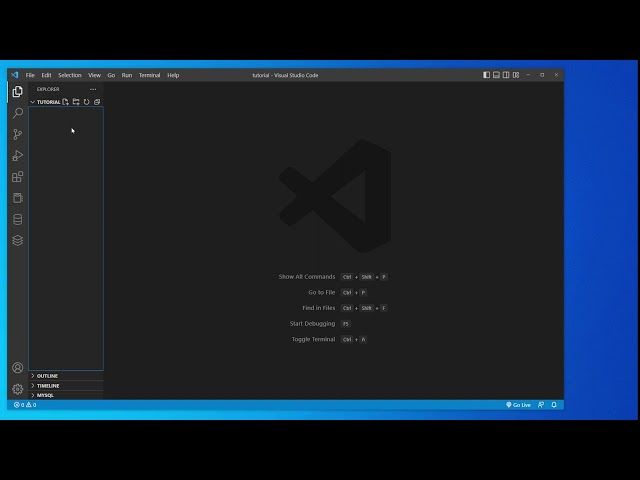This screenshot has width=640, height=480.
Task: Open Explorer views and more actions ellipsis
Action: 93,89
